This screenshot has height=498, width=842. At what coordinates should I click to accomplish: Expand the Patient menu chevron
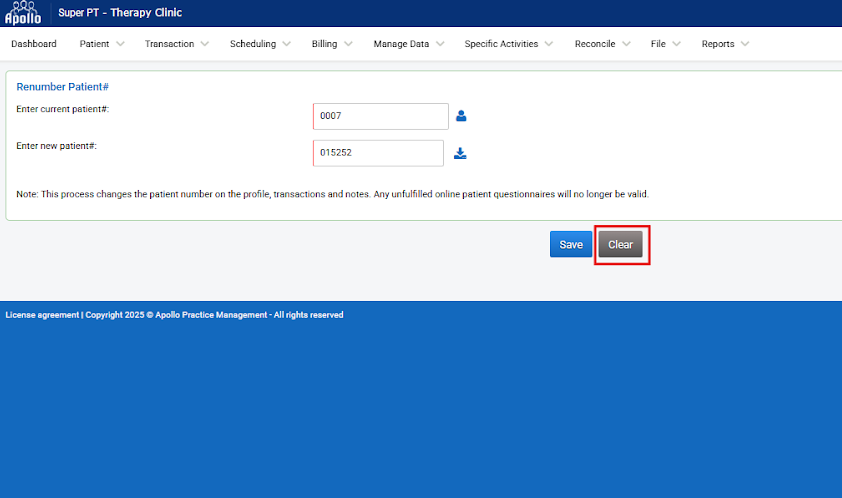pyautogui.click(x=120, y=44)
